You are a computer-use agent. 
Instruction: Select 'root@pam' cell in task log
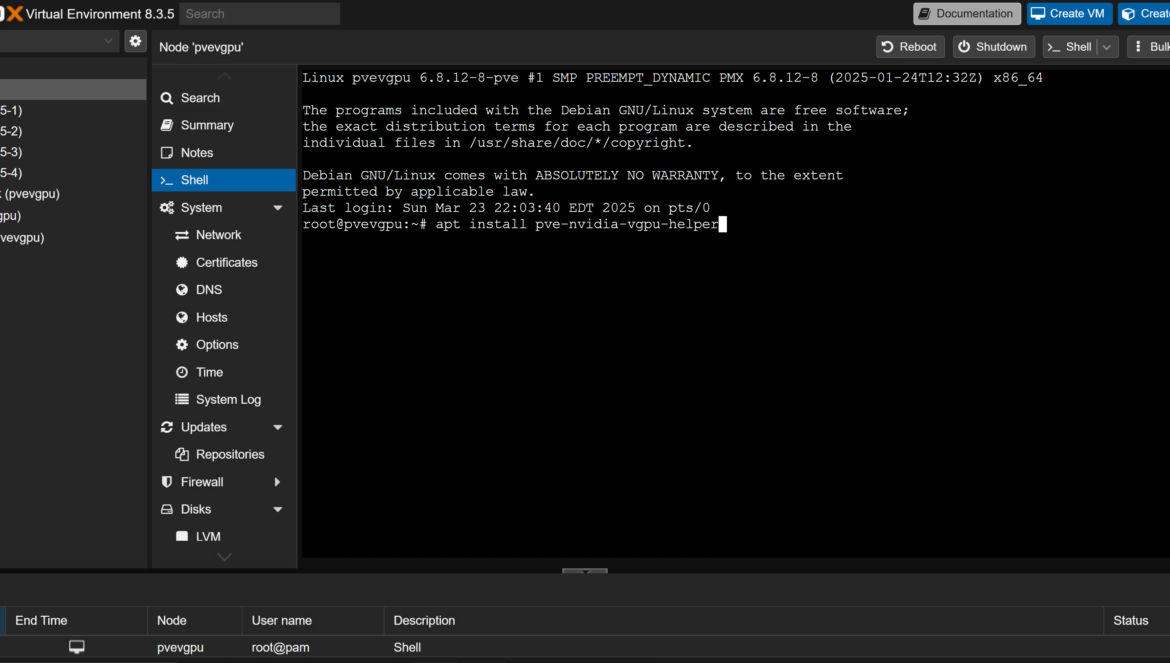(x=281, y=647)
